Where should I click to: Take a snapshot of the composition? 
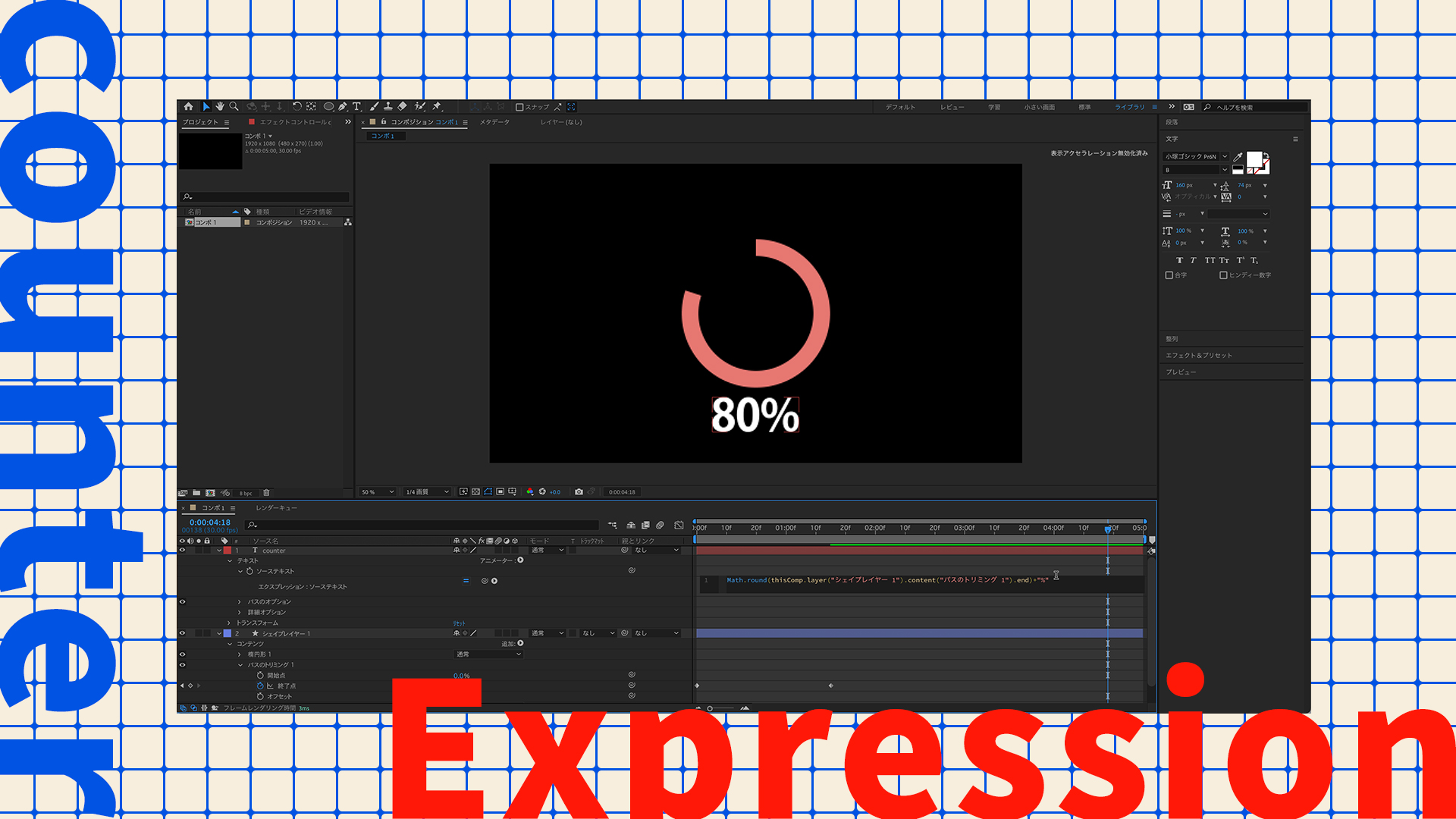click(579, 491)
